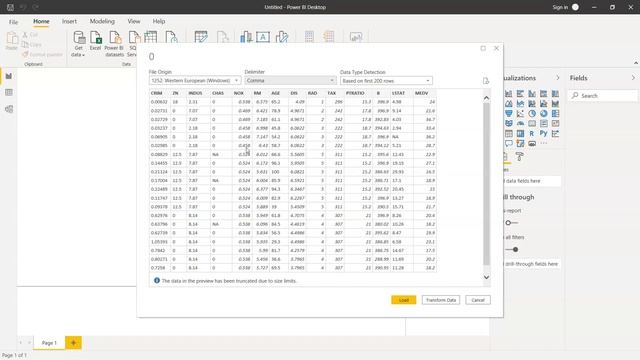The image size is (640, 360).
Task: Select the Matrix visualization
Action: tap(520, 133)
